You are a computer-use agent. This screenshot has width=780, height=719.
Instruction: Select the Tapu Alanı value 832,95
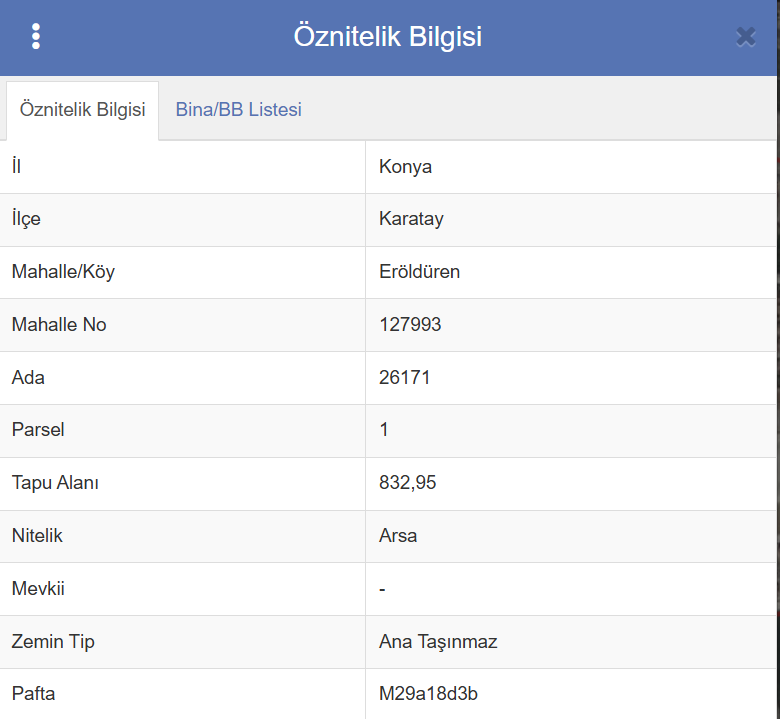point(408,483)
